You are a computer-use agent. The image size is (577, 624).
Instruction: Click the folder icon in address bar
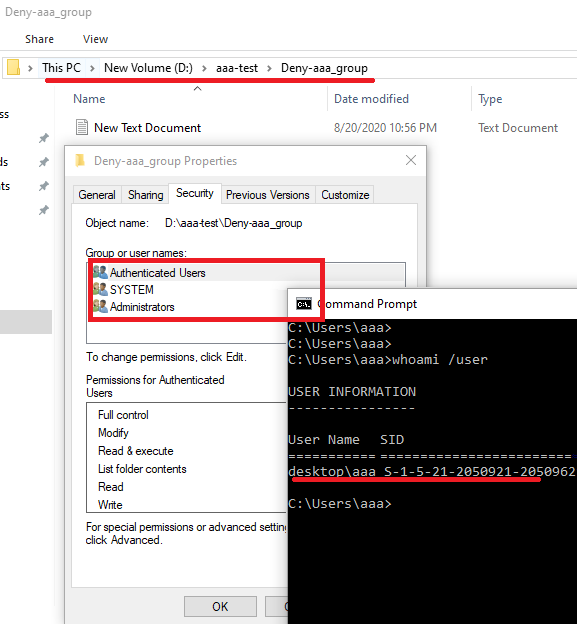(13, 67)
